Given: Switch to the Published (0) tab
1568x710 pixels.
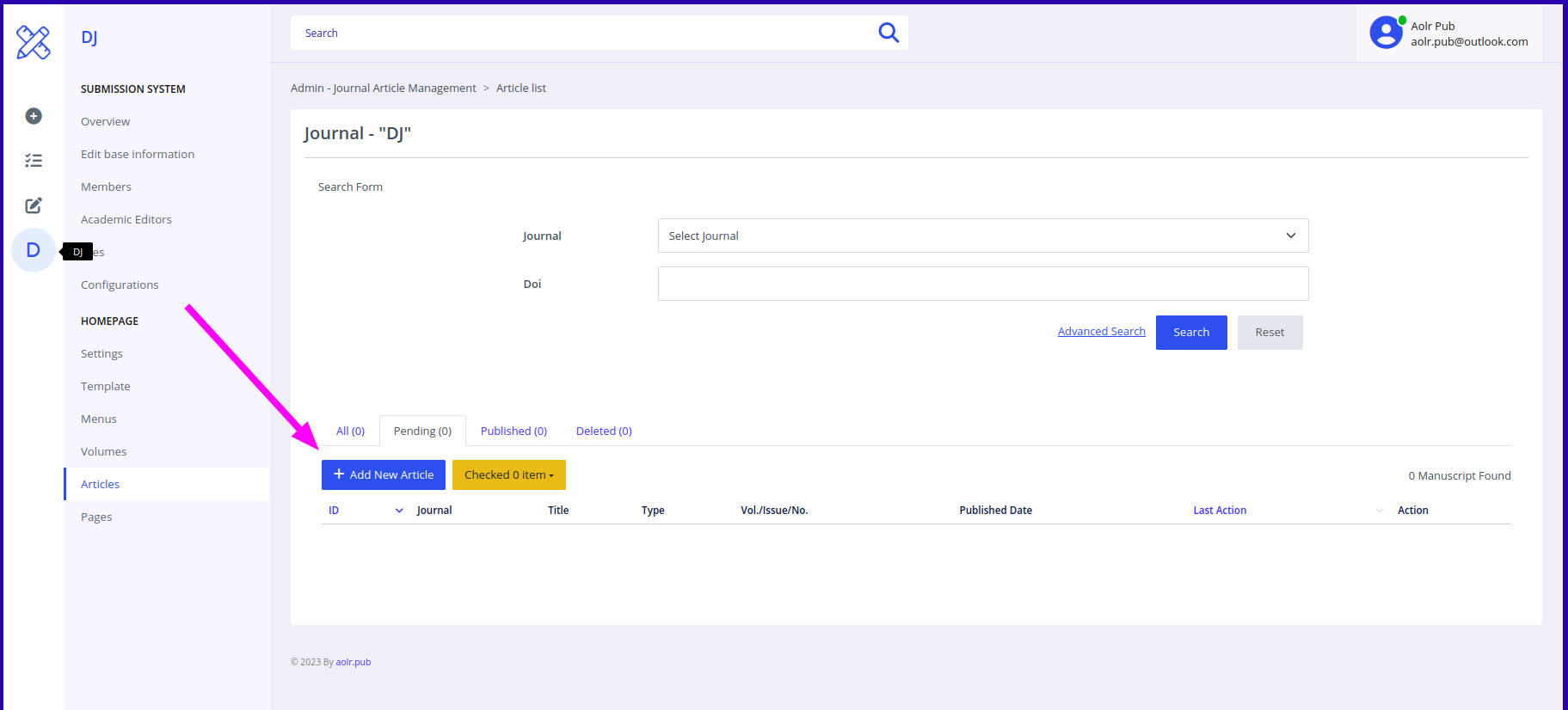Looking at the screenshot, I should coord(513,432).
